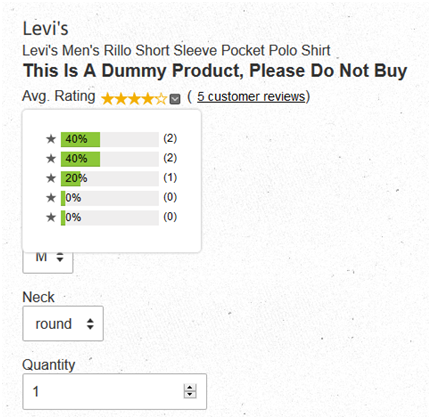Click the star icon in last rating row
Screen dimensions: 429x419
point(51,218)
